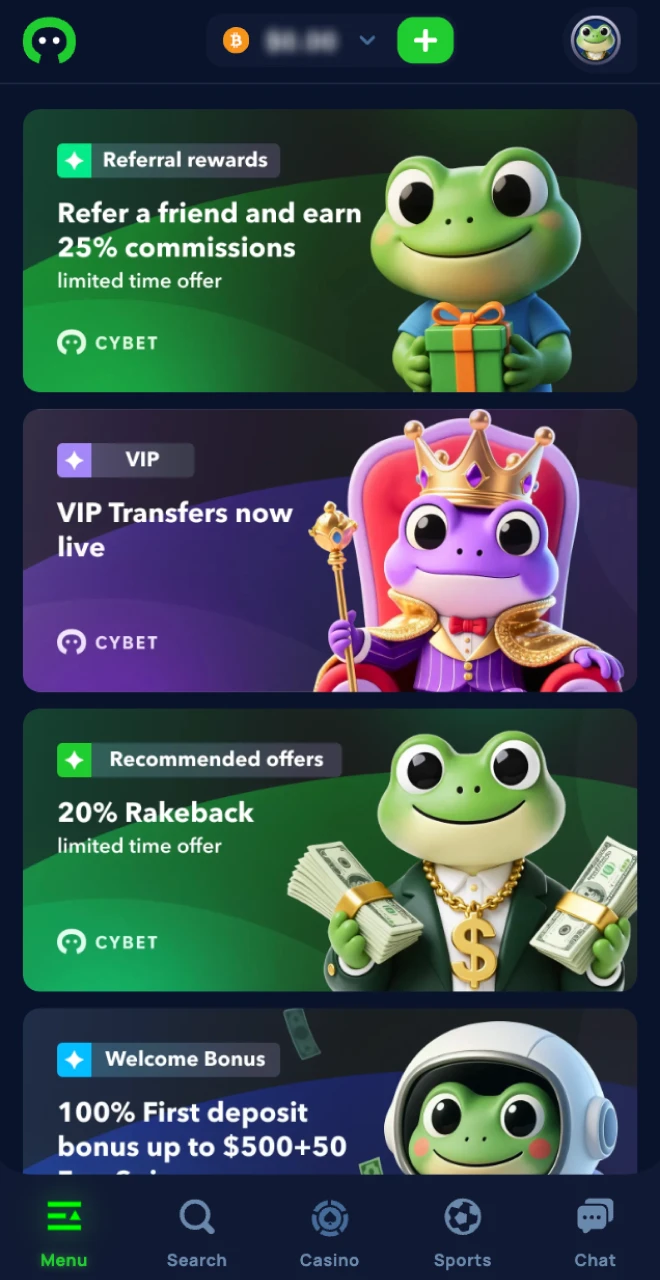Open the 100% First deposit bonus banner
The height and width of the screenshot is (1280, 660).
[330, 1091]
